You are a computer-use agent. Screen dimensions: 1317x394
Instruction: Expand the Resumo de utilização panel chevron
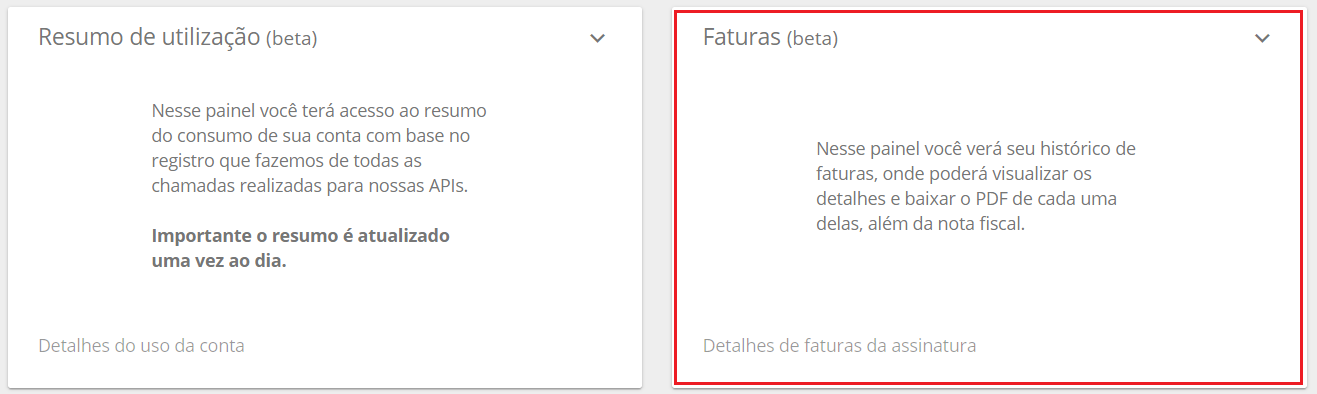[597, 39]
